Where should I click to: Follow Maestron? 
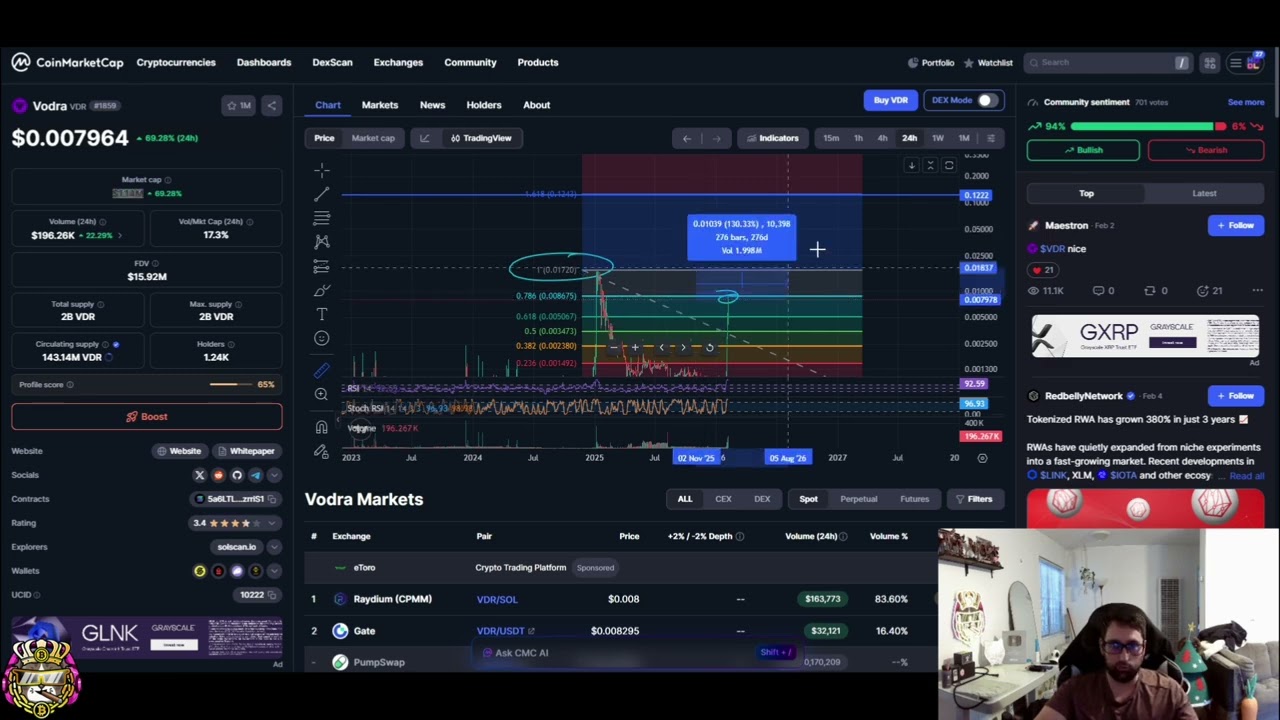coord(1235,226)
